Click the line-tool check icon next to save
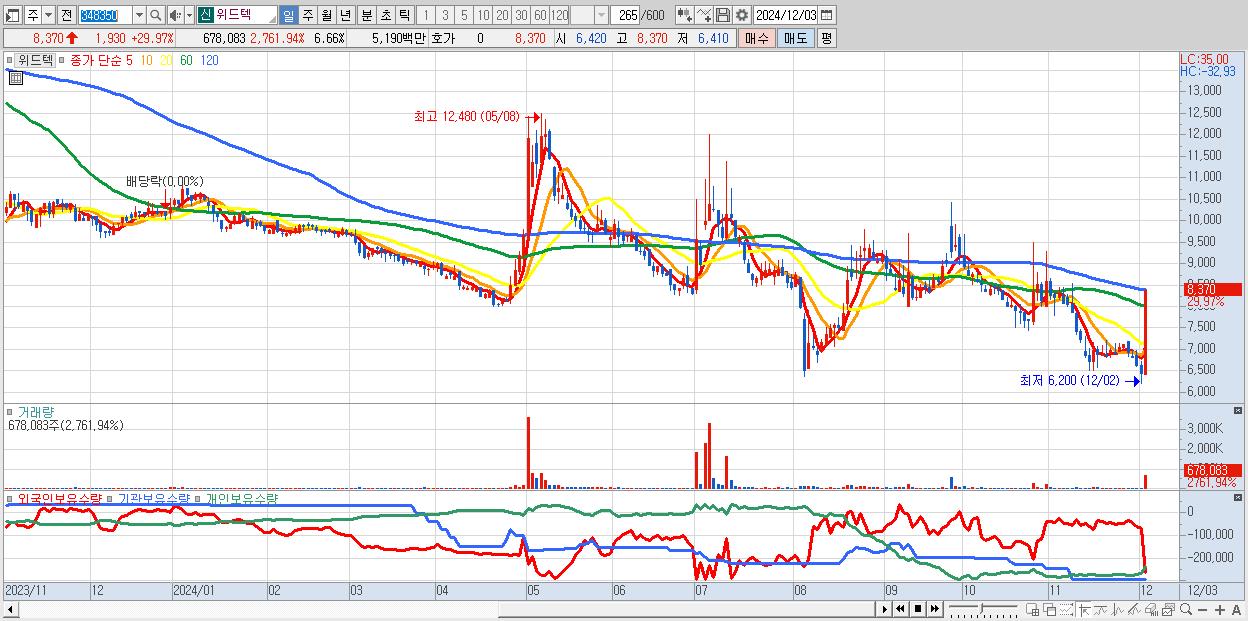 pos(703,15)
